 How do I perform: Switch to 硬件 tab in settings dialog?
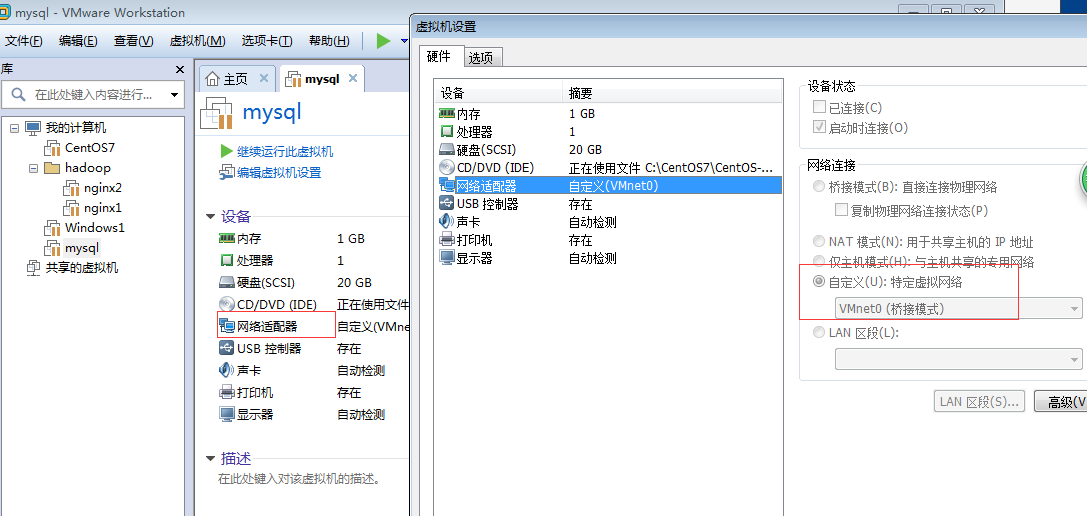pos(439,57)
